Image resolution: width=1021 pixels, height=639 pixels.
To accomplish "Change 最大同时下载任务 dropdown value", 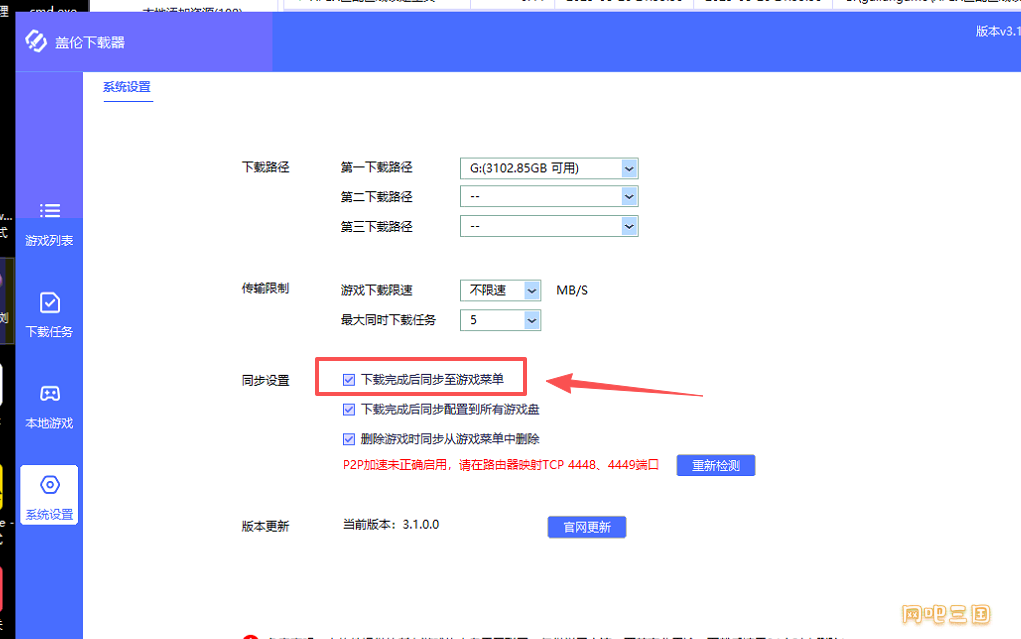I will (531, 320).
